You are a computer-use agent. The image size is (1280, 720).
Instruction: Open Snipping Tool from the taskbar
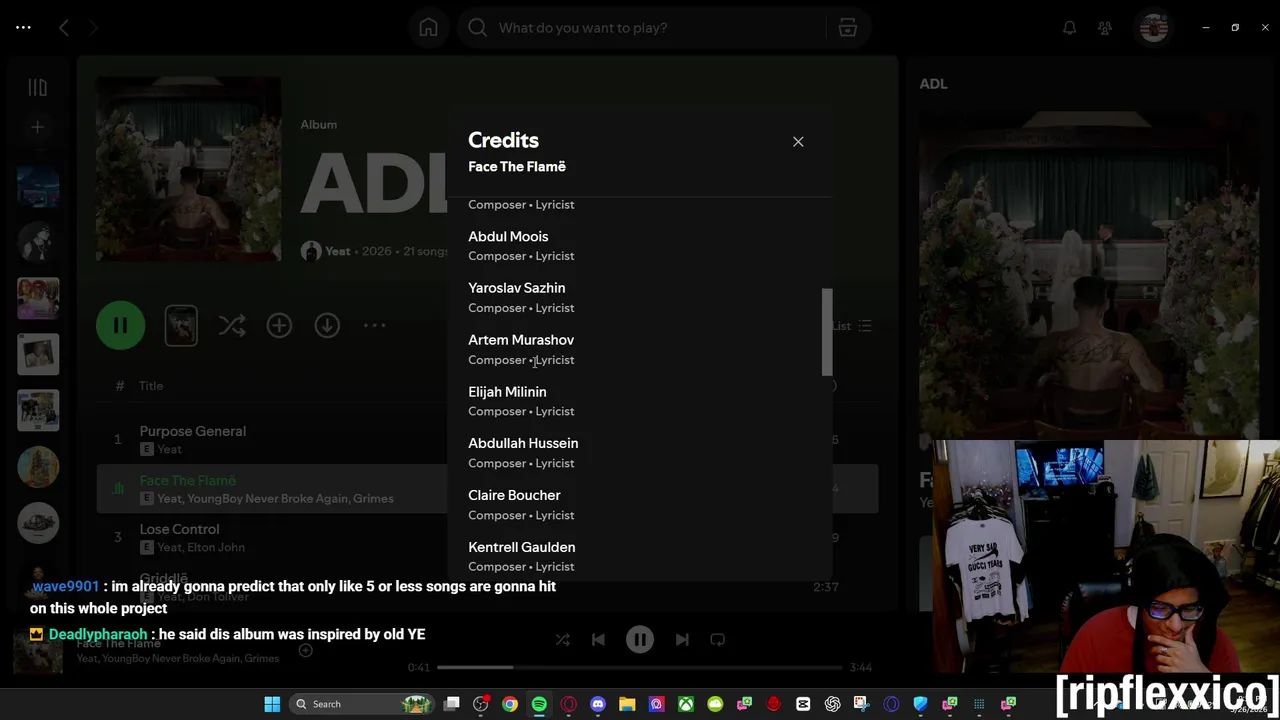click(x=861, y=704)
